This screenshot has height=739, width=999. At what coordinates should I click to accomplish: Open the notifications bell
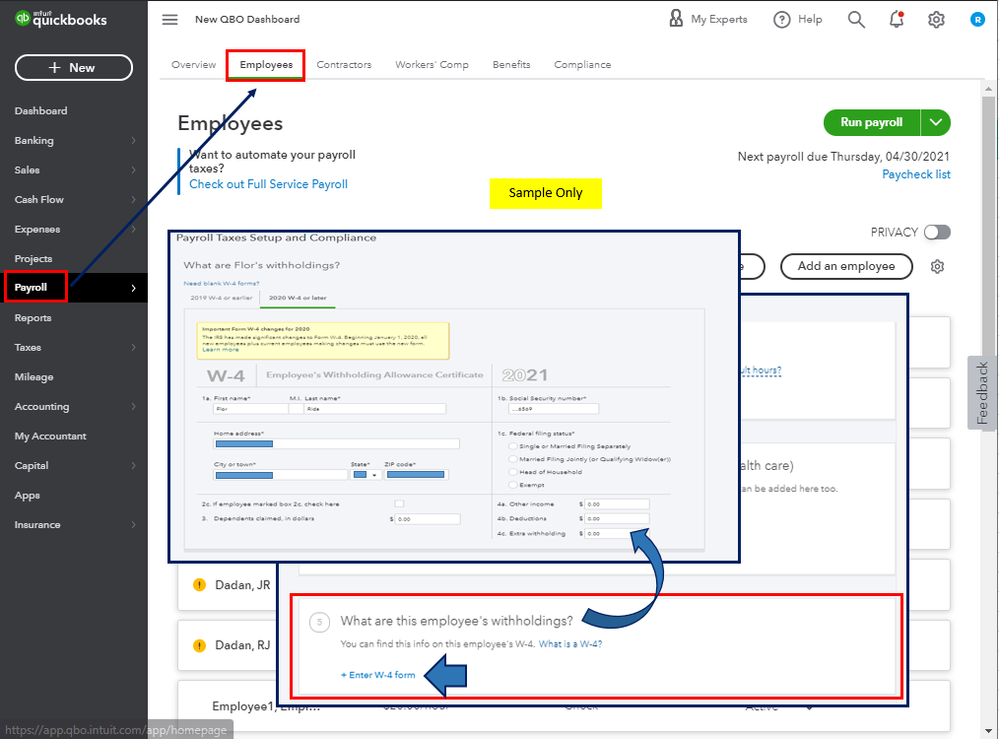pos(896,20)
